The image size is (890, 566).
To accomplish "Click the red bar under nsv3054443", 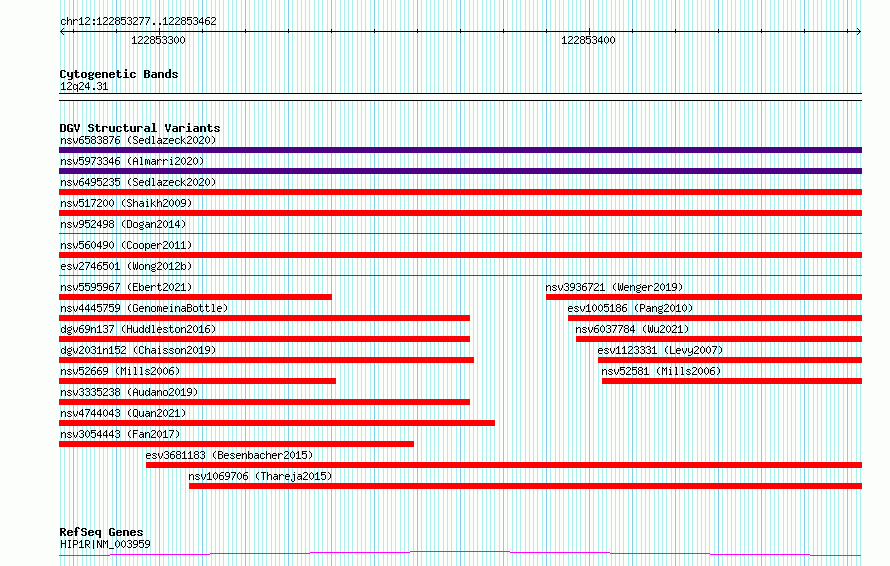I will pyautogui.click(x=236, y=444).
